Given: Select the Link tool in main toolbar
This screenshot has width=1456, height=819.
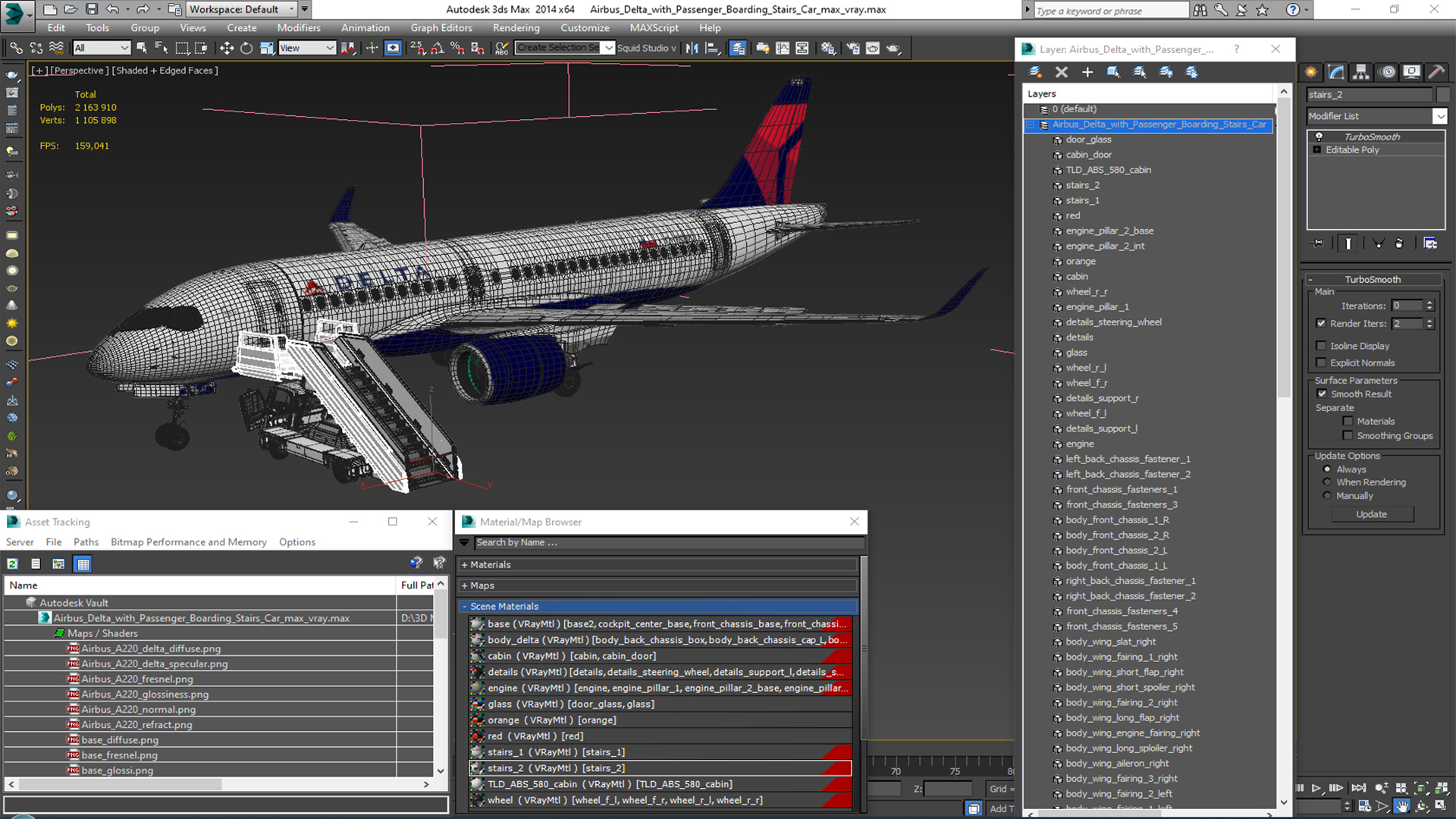Looking at the screenshot, I should 16,48.
